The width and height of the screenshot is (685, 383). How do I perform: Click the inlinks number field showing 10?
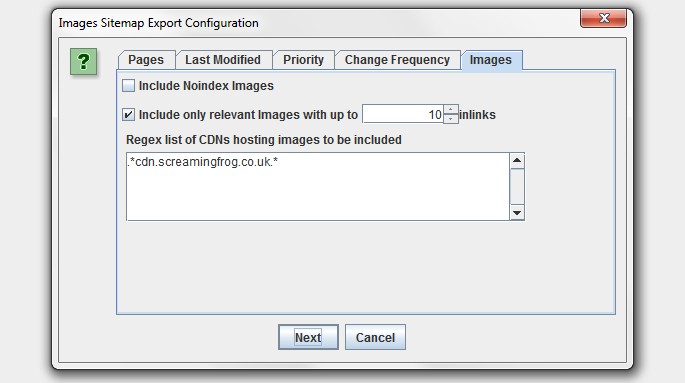click(x=403, y=114)
